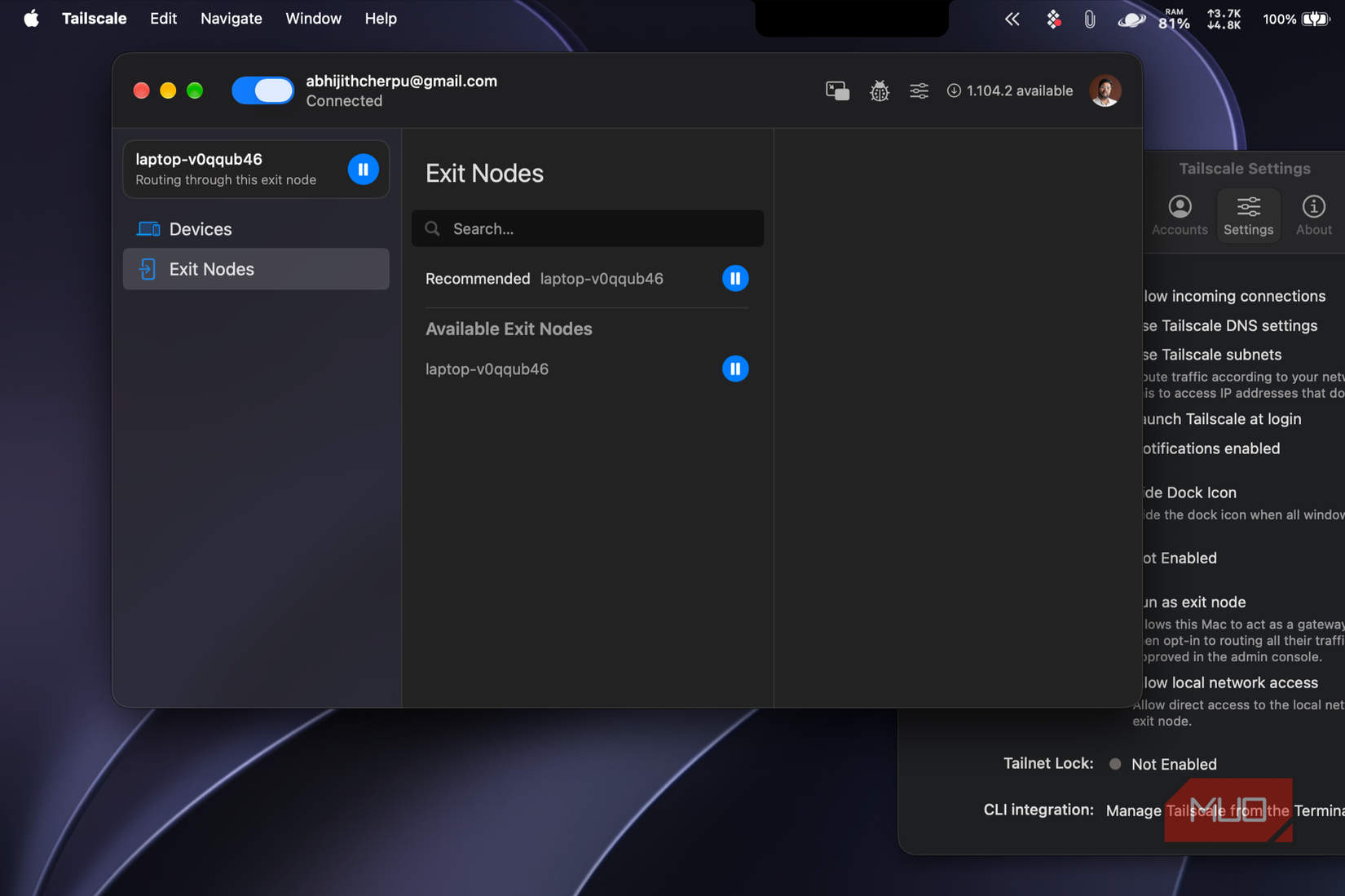Open the Help menu
This screenshot has height=896, width=1345.
coord(381,18)
